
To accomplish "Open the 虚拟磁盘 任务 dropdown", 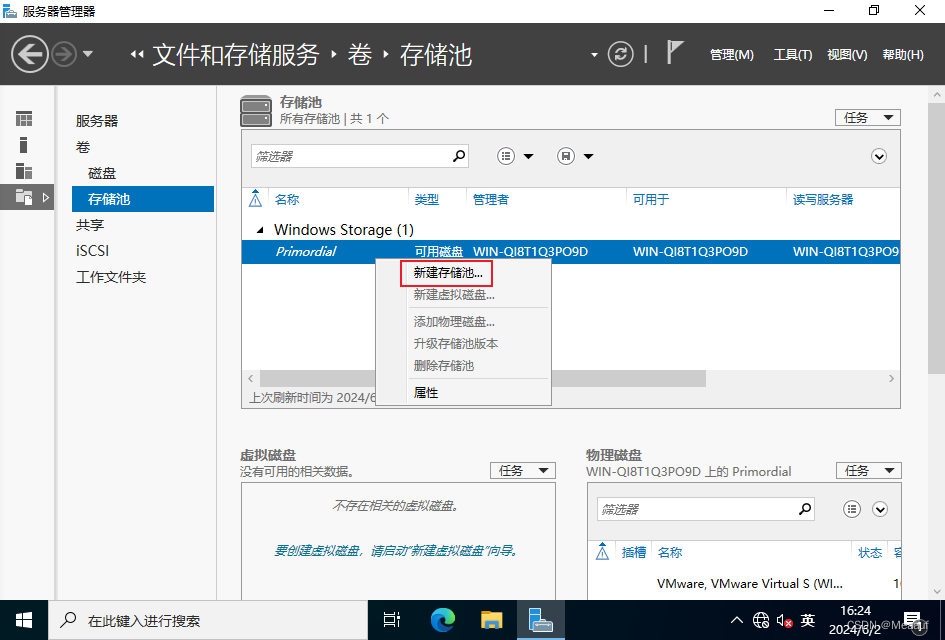I will (523, 471).
